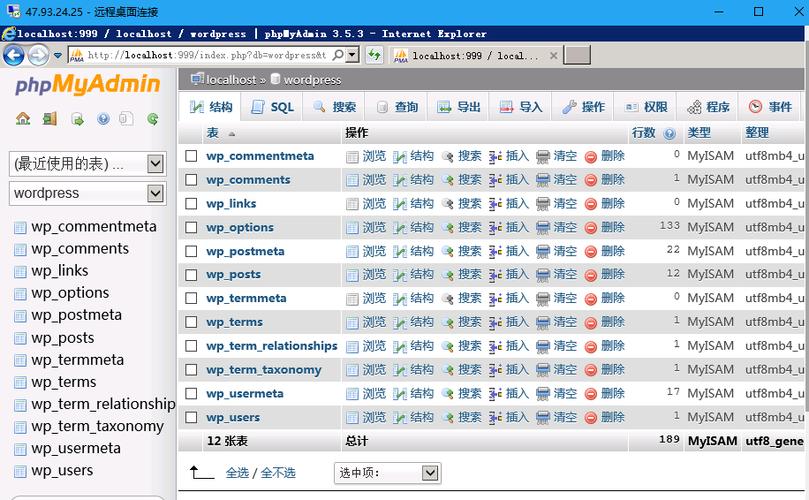Screen dimensions: 809x500
Task: Check the wp_postmeta row checkbox
Action: (x=191, y=251)
